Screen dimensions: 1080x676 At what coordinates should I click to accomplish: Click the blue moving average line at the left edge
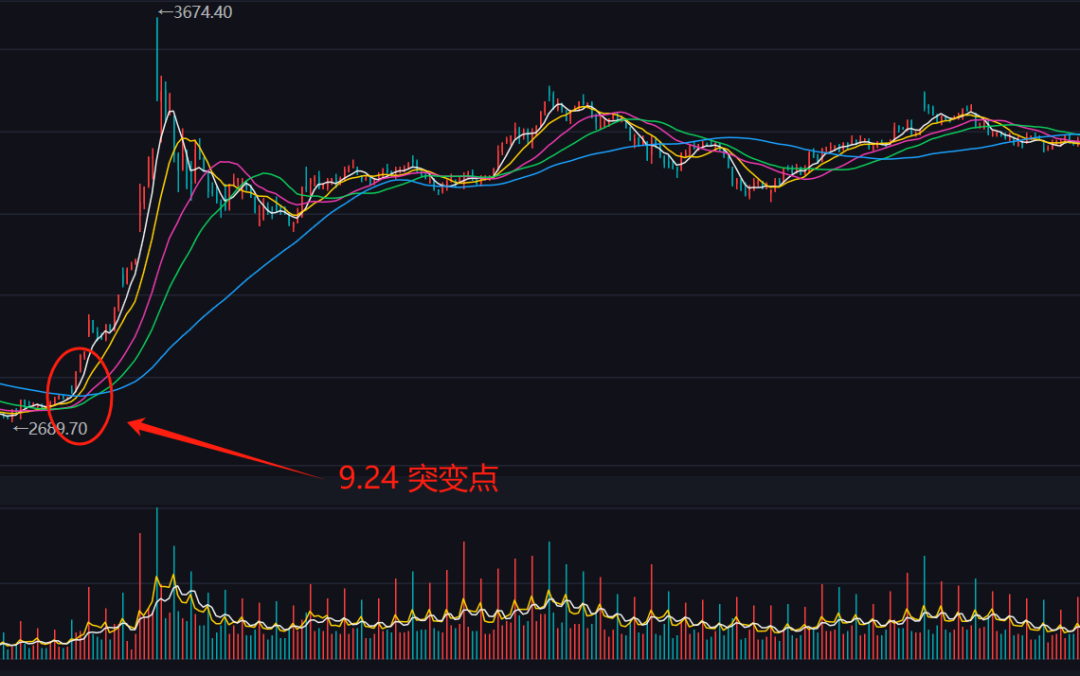pyautogui.click(x=4, y=385)
